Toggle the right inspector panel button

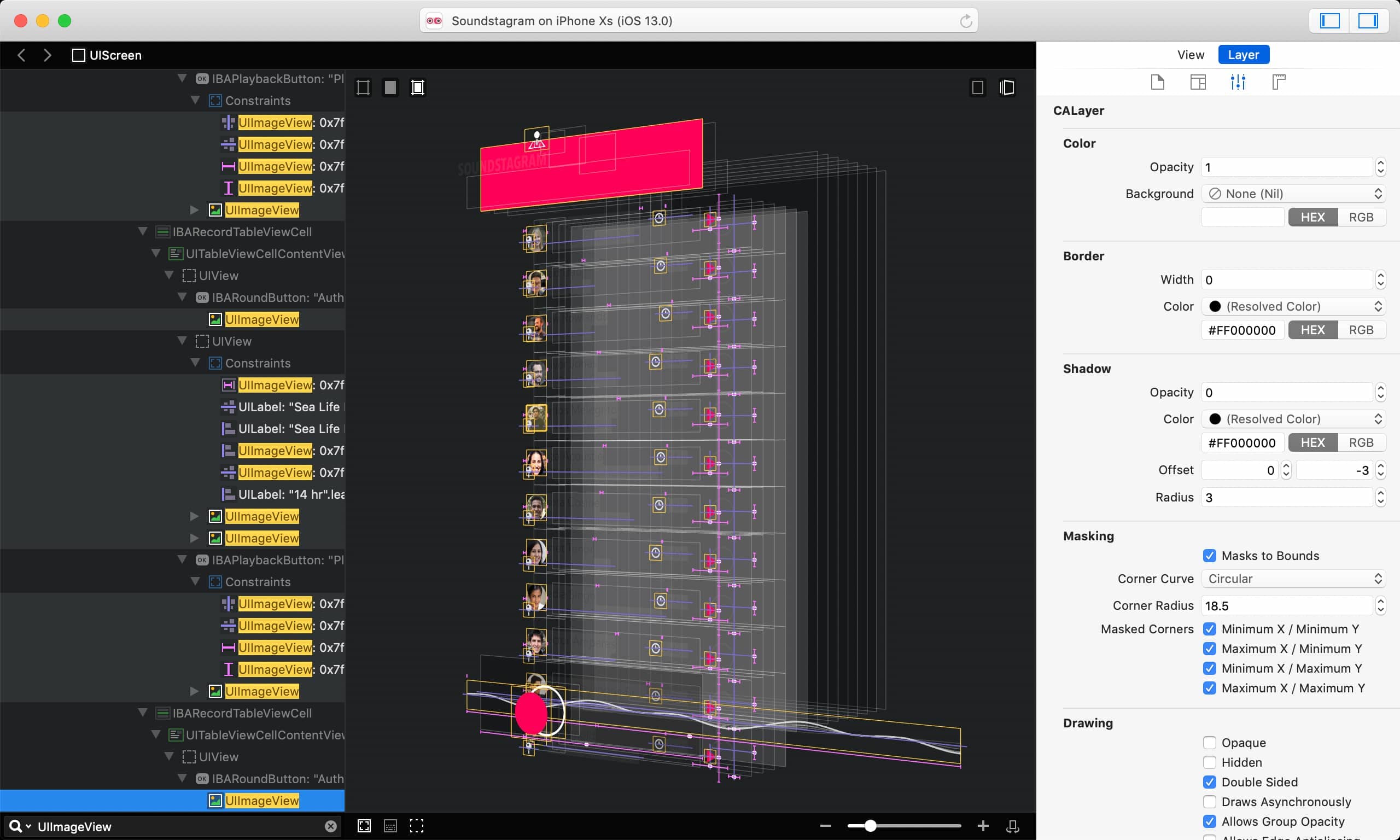[x=1367, y=21]
